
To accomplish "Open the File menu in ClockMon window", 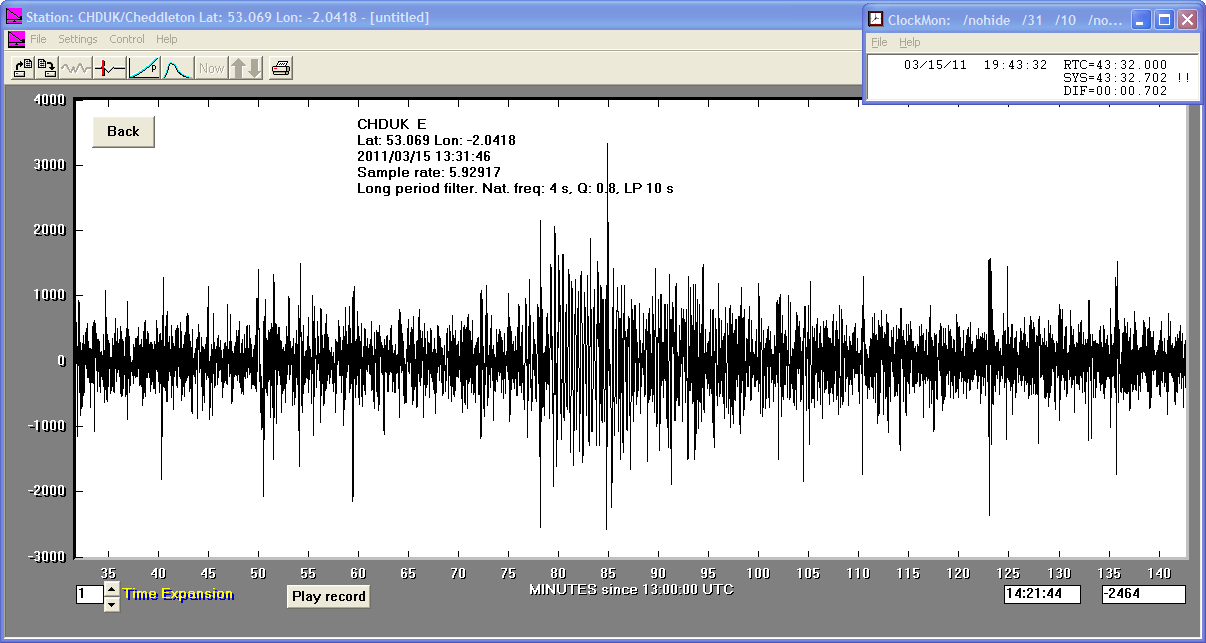I will tap(879, 42).
